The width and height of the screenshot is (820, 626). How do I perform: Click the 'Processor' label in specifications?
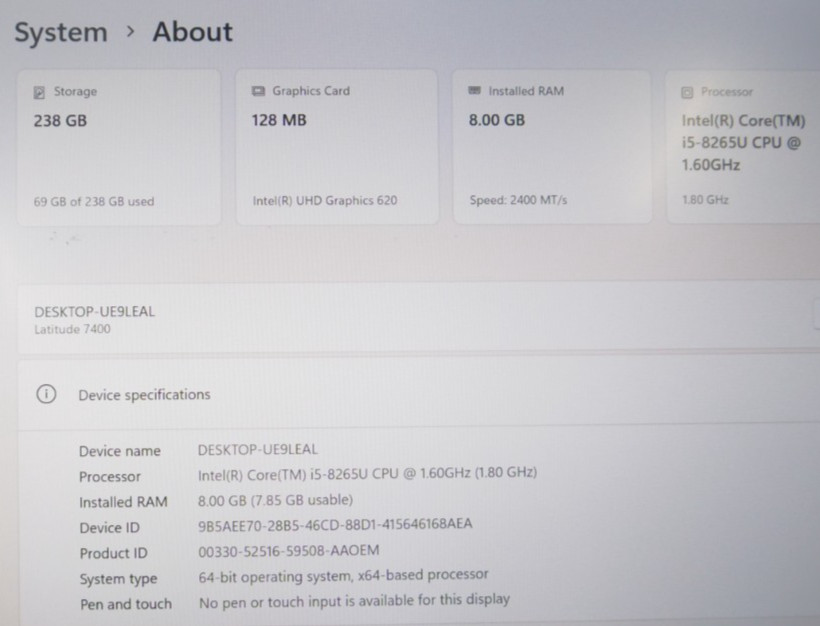click(x=110, y=476)
